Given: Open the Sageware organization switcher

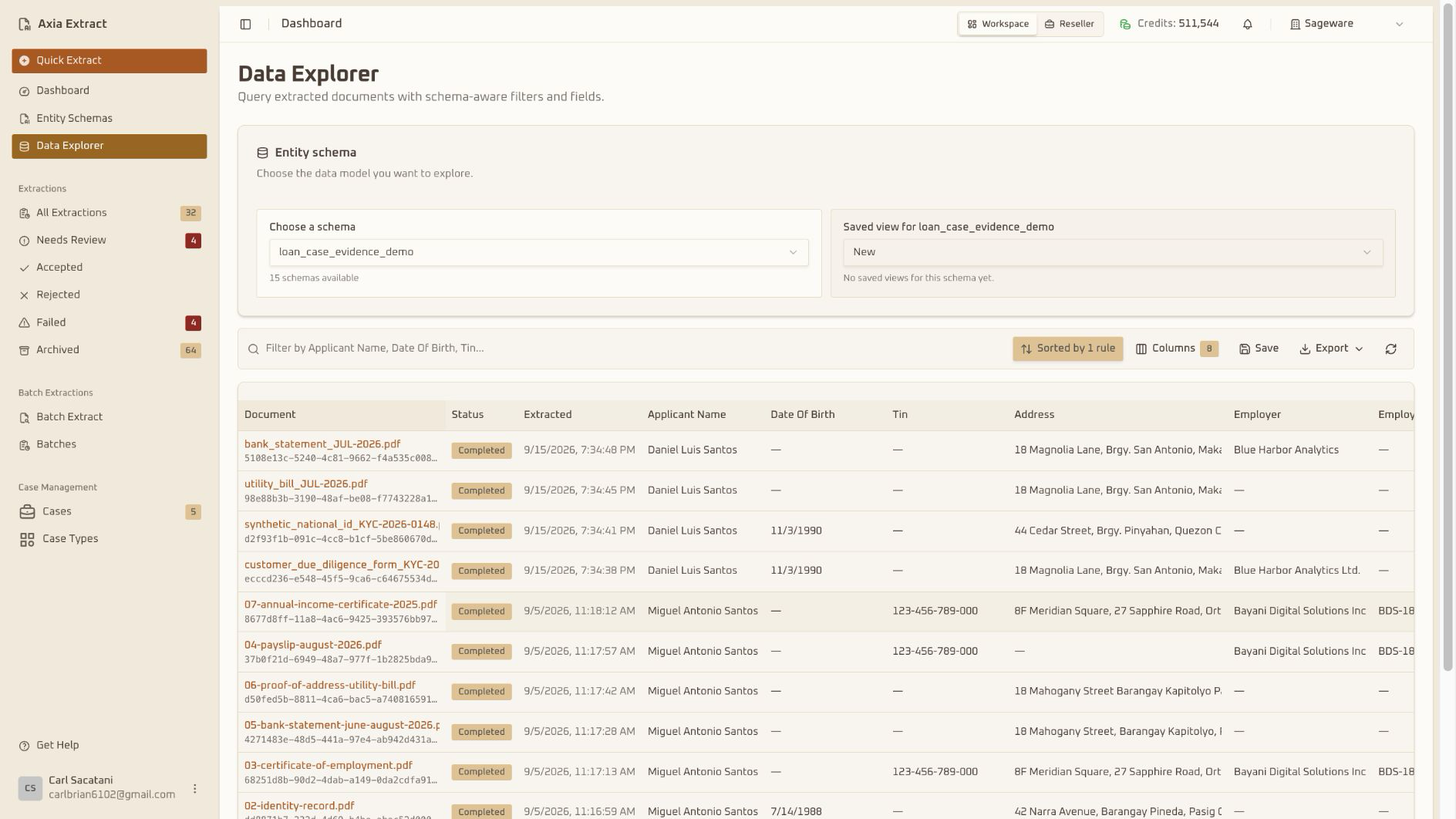Looking at the screenshot, I should (x=1346, y=24).
